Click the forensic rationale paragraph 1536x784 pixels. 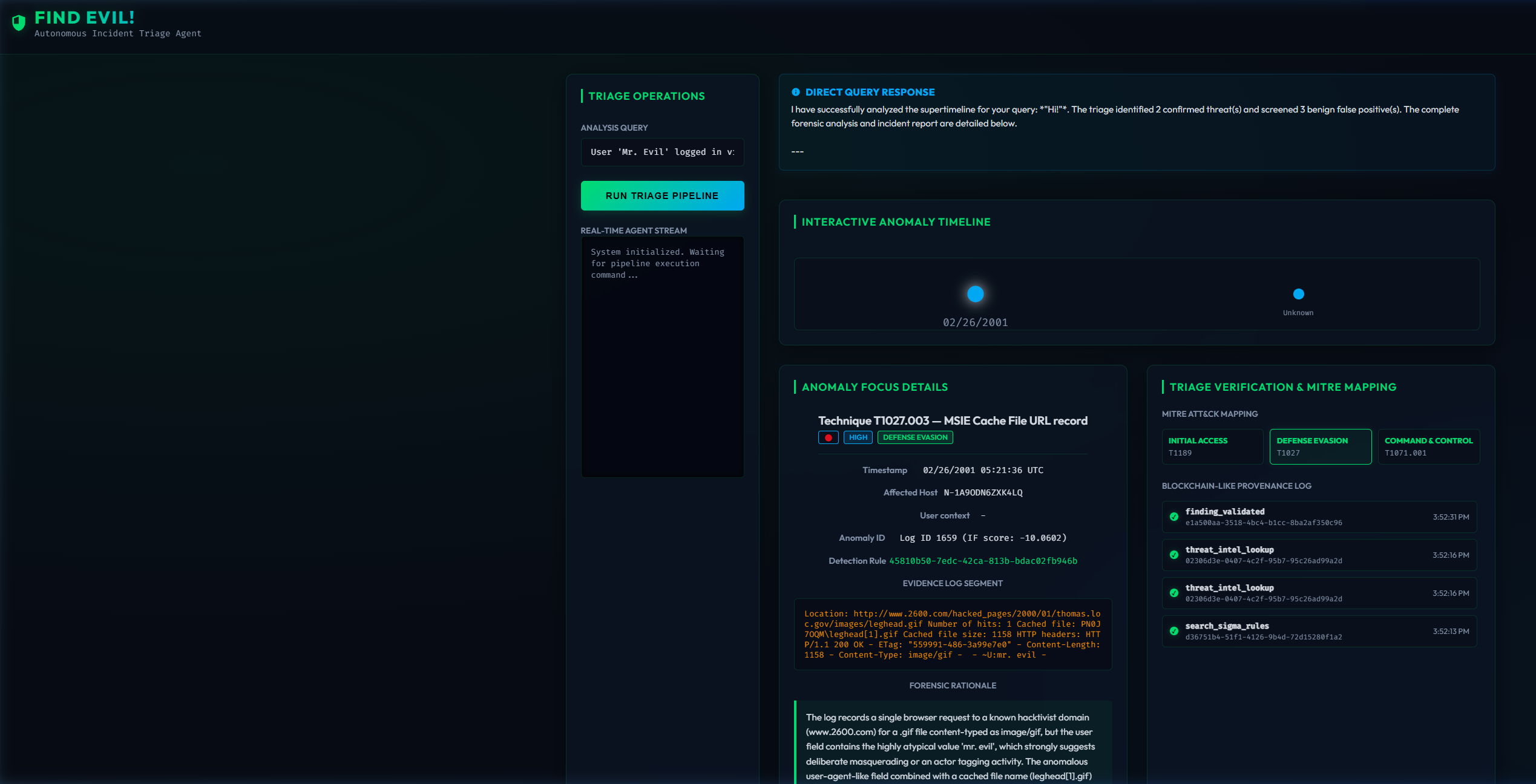(x=953, y=746)
